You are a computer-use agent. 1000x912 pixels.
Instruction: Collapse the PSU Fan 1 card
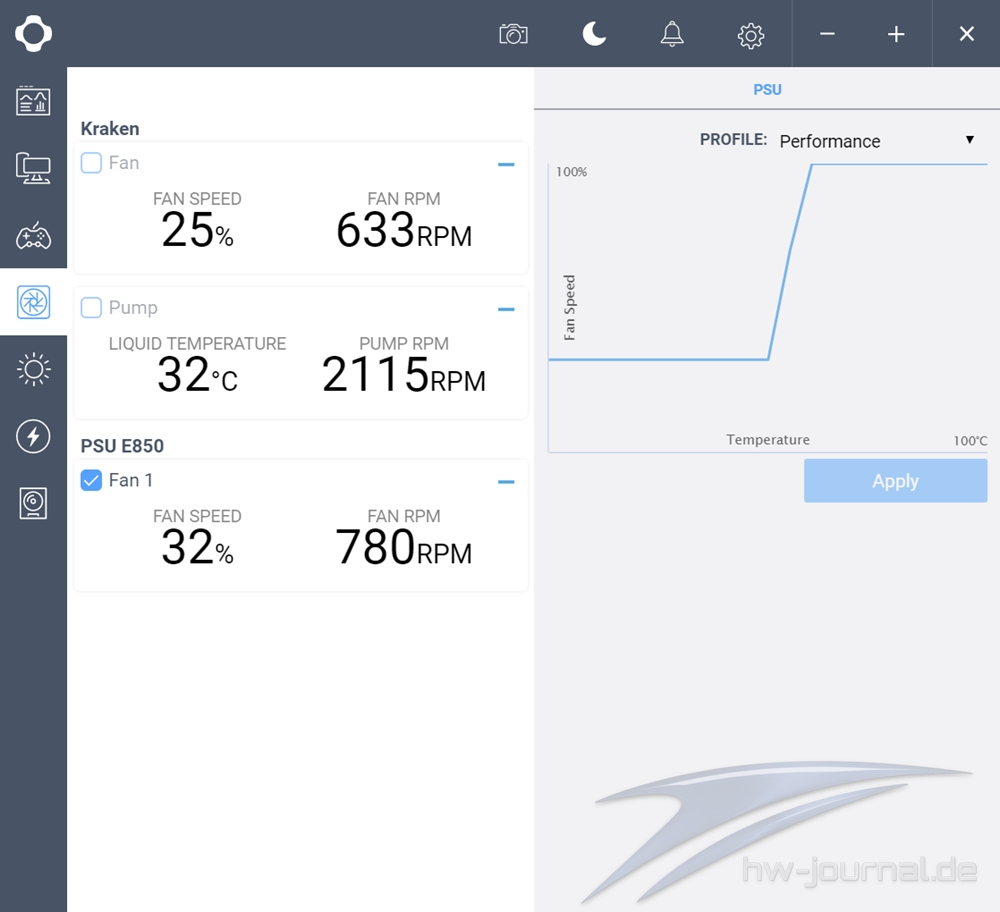click(x=506, y=482)
